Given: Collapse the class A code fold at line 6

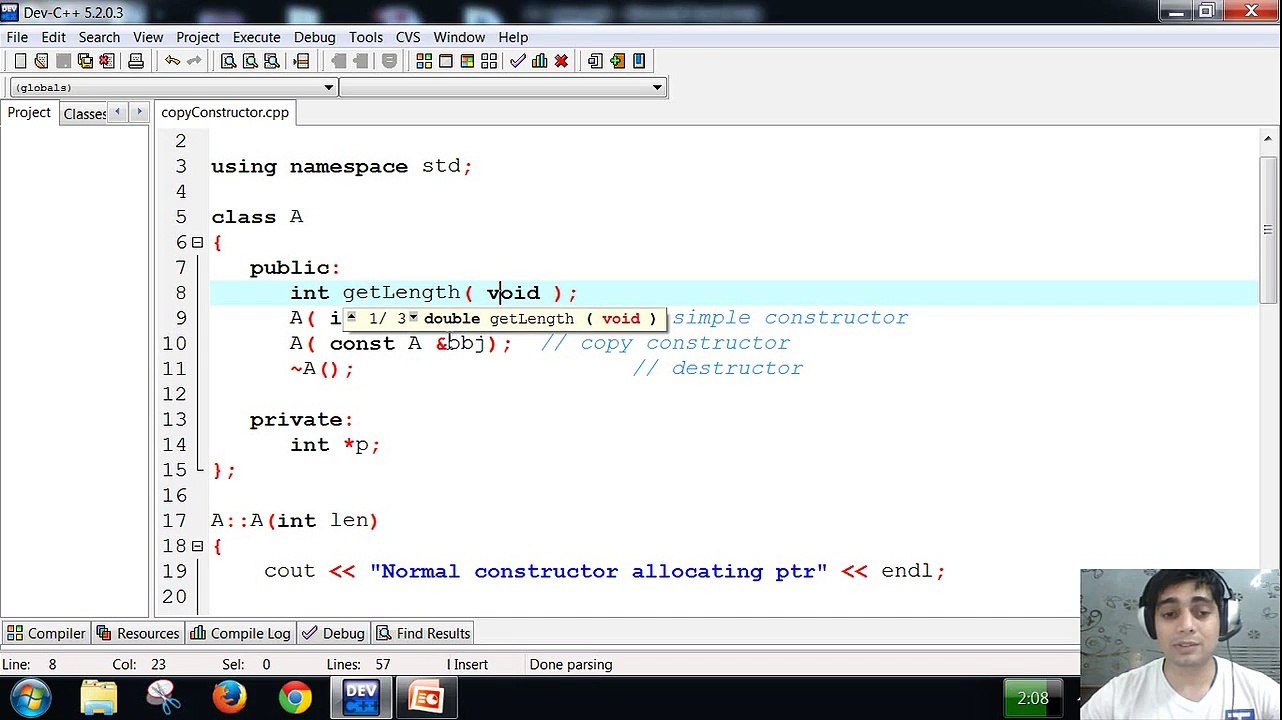Looking at the screenshot, I should (x=197, y=242).
